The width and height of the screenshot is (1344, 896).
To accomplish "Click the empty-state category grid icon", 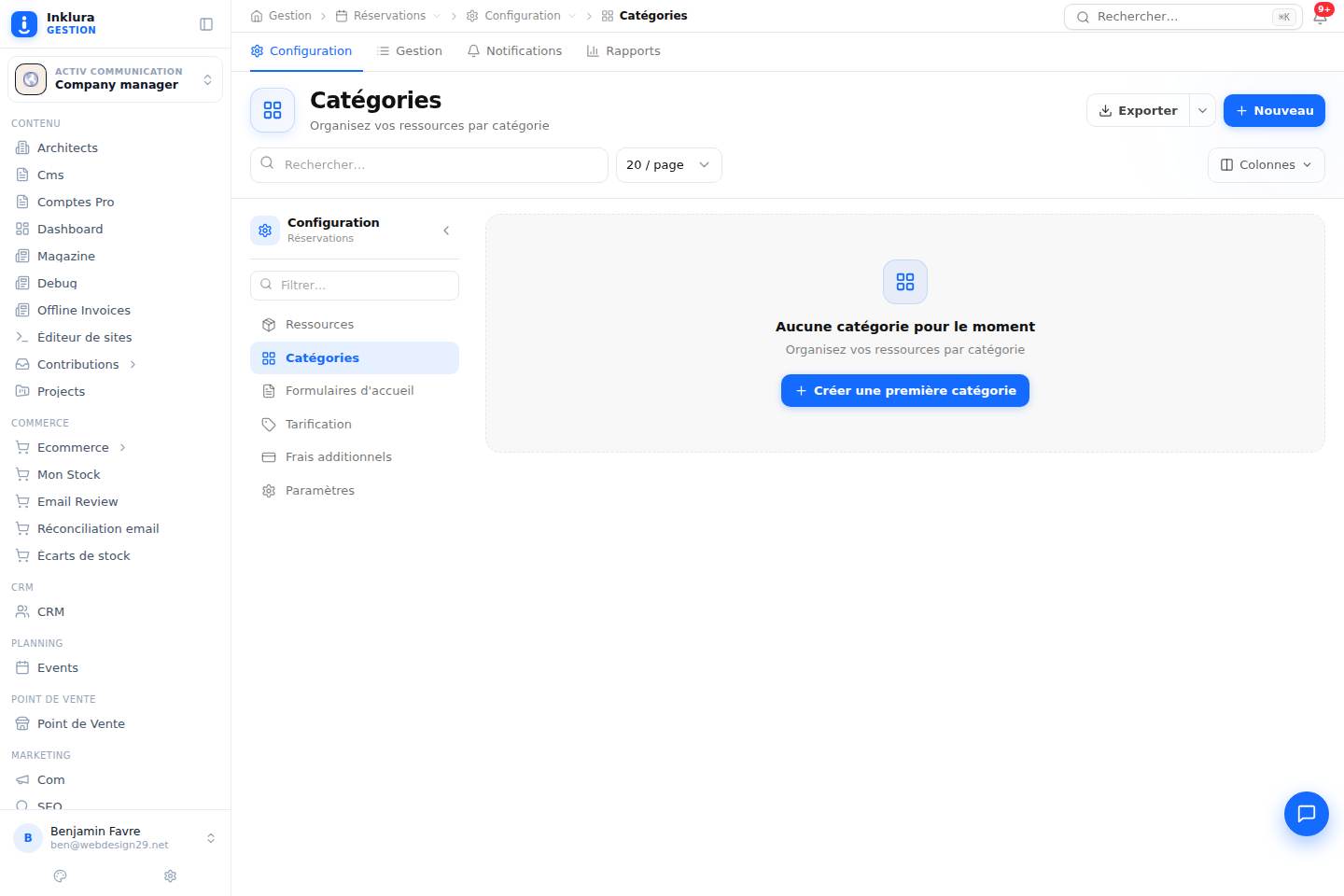I will tap(905, 282).
